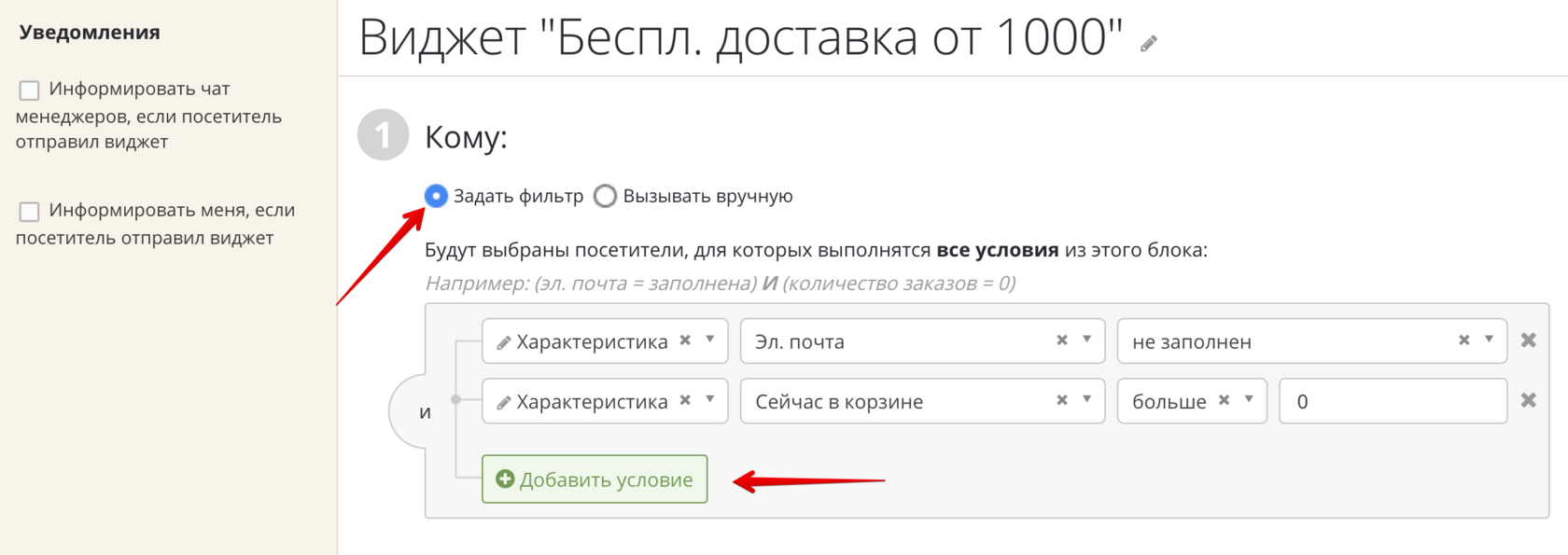Edit widget title with pencil icon

point(1149,43)
